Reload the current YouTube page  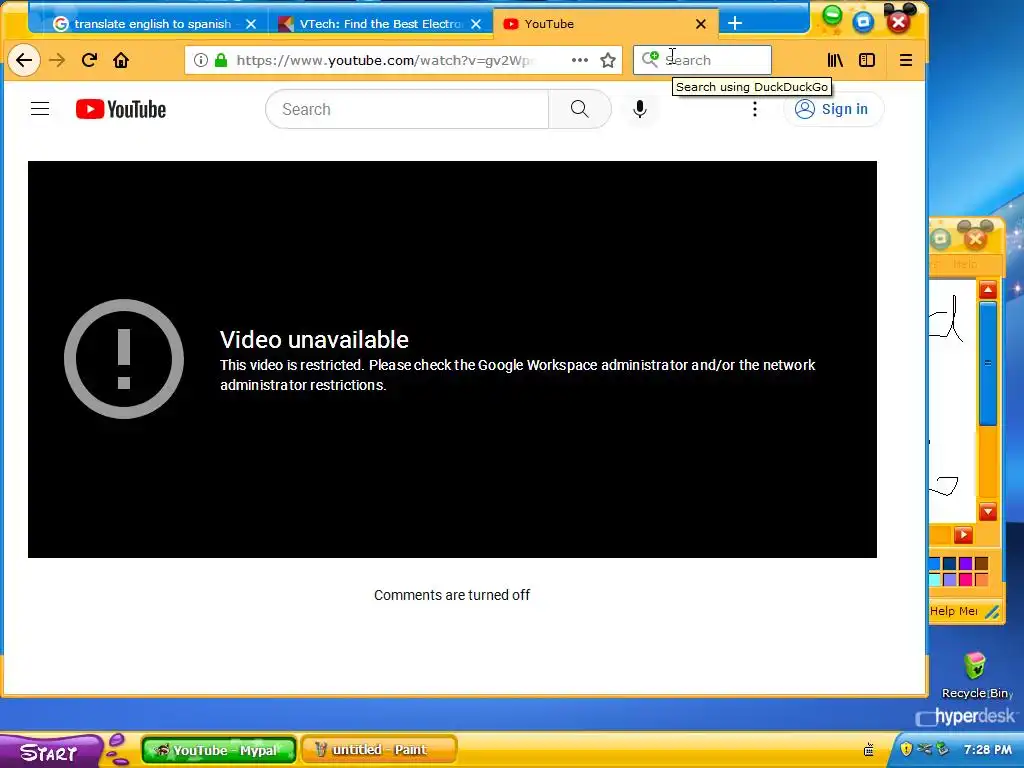pyautogui.click(x=89, y=60)
